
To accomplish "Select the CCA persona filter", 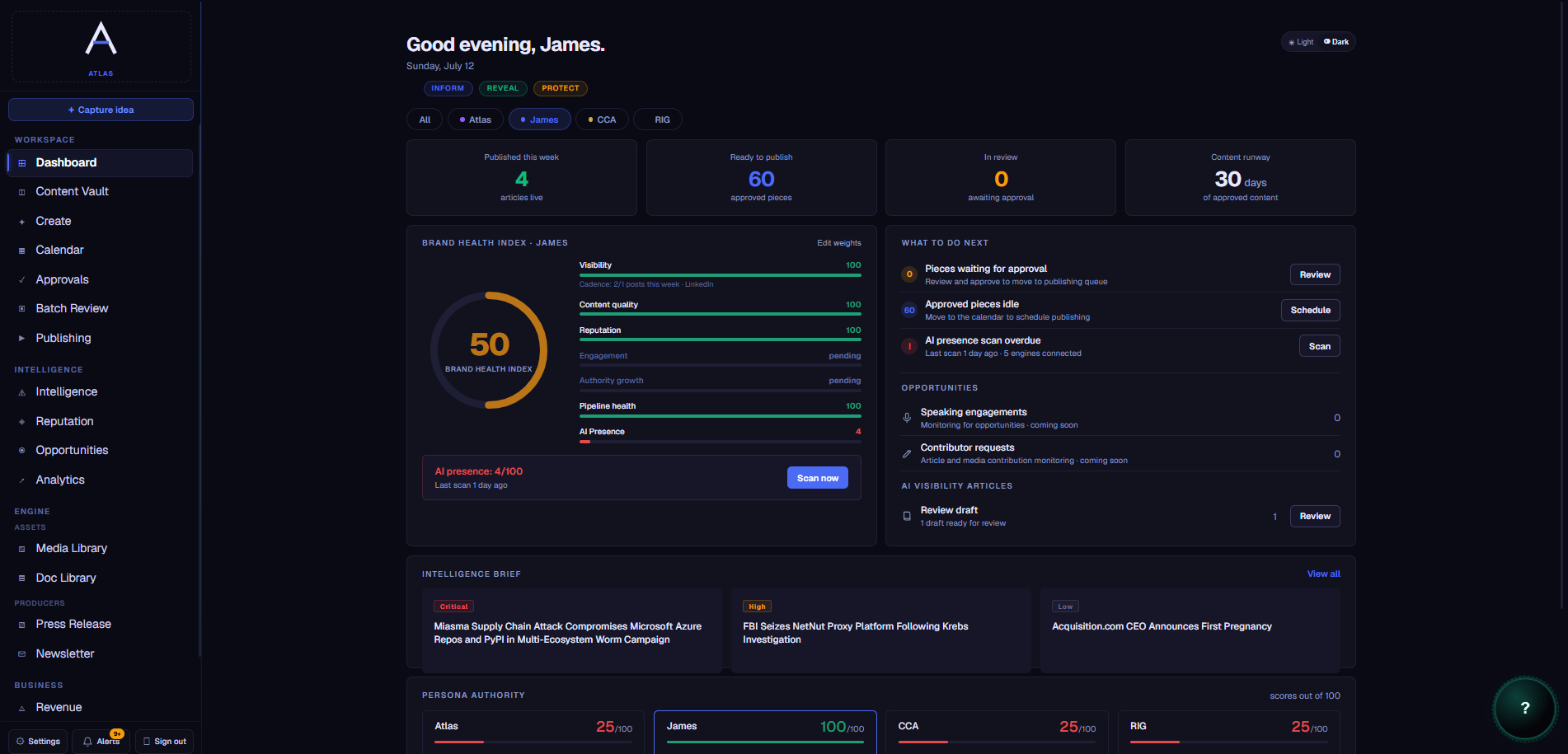I will [x=602, y=119].
